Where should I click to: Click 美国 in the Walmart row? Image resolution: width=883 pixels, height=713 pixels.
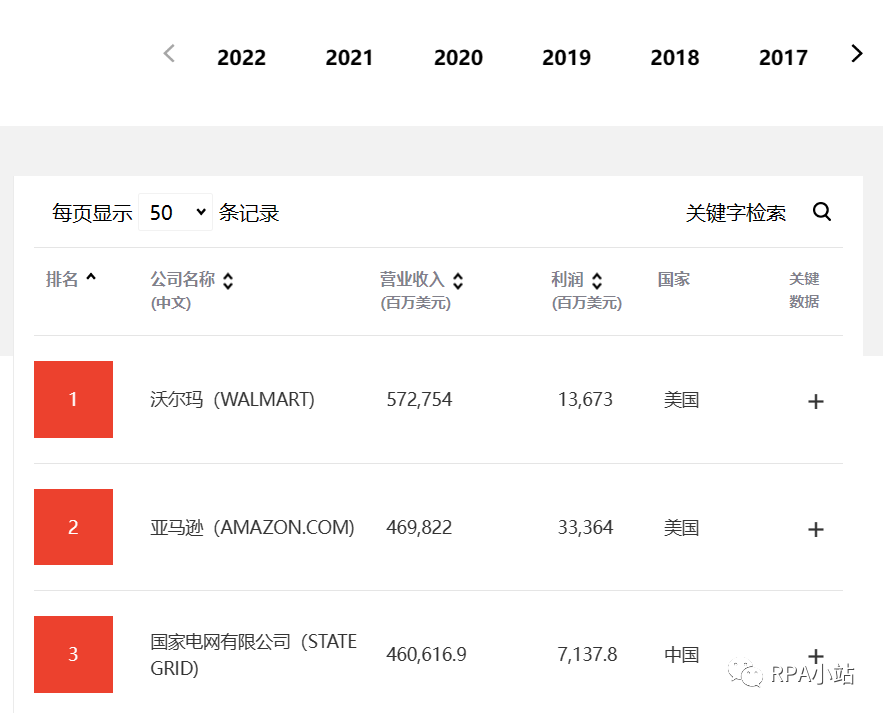coord(681,400)
